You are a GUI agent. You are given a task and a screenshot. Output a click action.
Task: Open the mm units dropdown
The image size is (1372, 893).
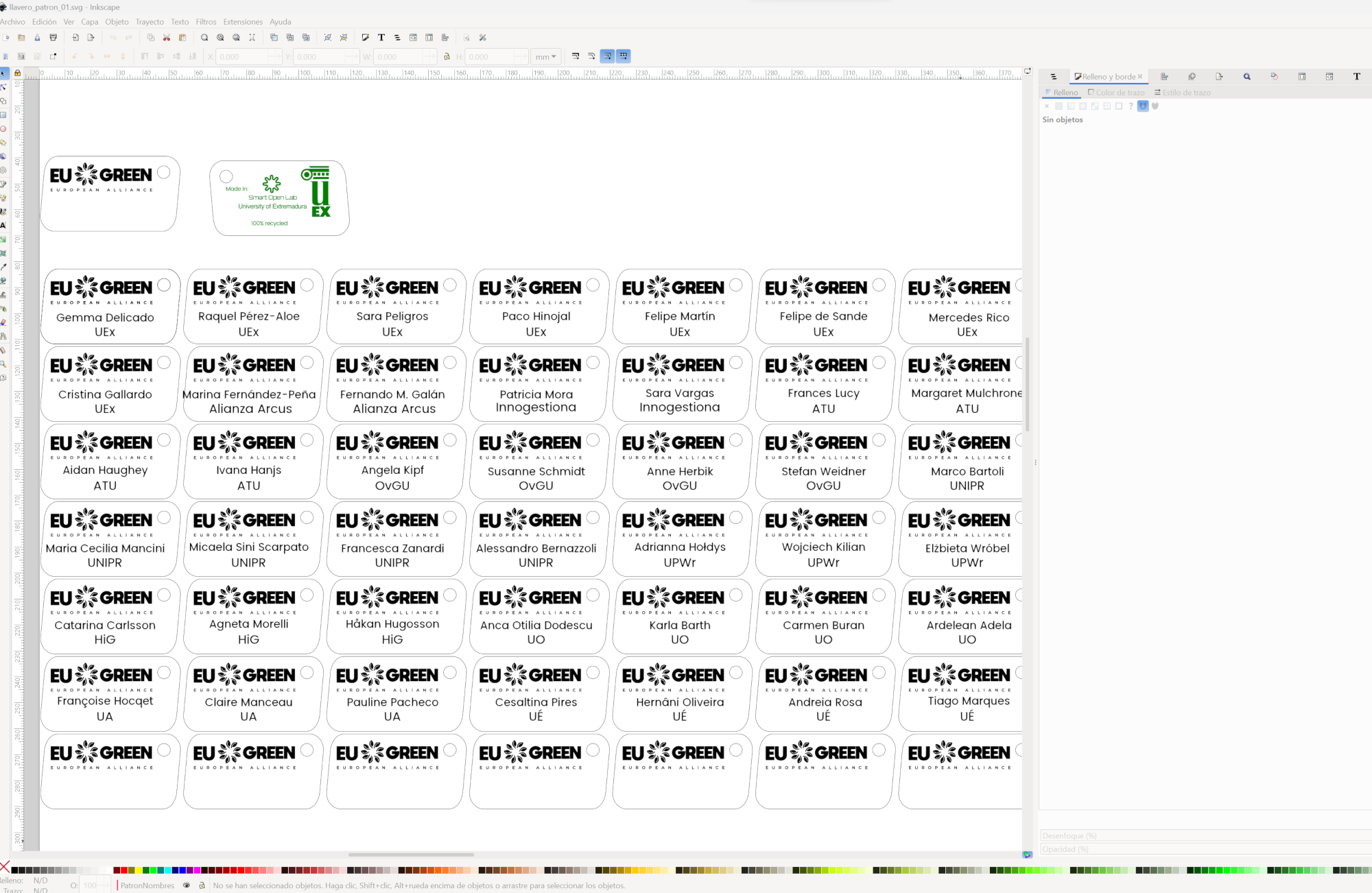pos(546,57)
